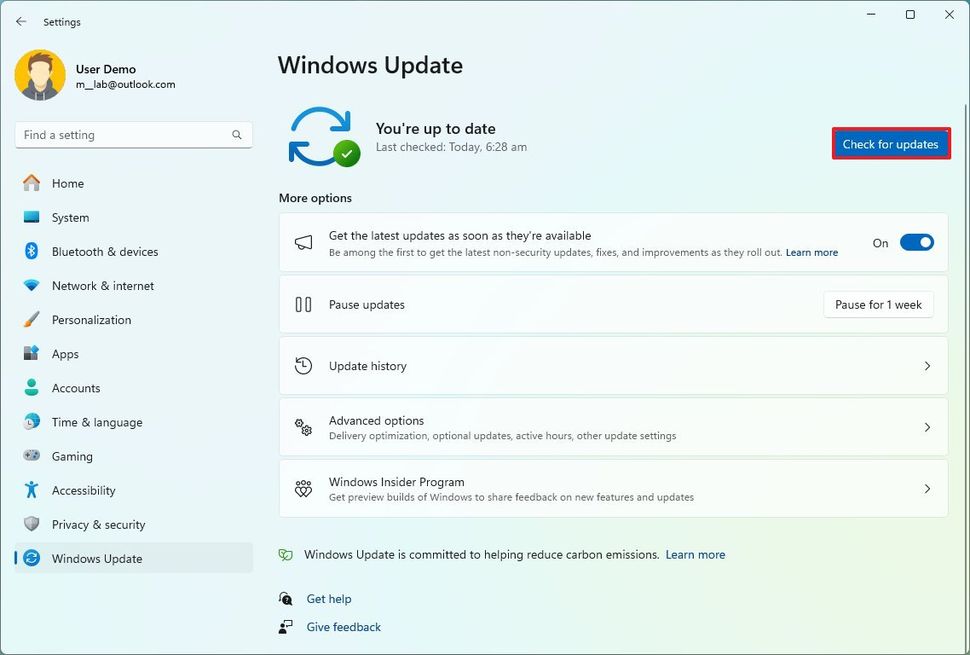Click the User Demo profile avatar
The height and width of the screenshot is (655, 970).
coord(40,74)
